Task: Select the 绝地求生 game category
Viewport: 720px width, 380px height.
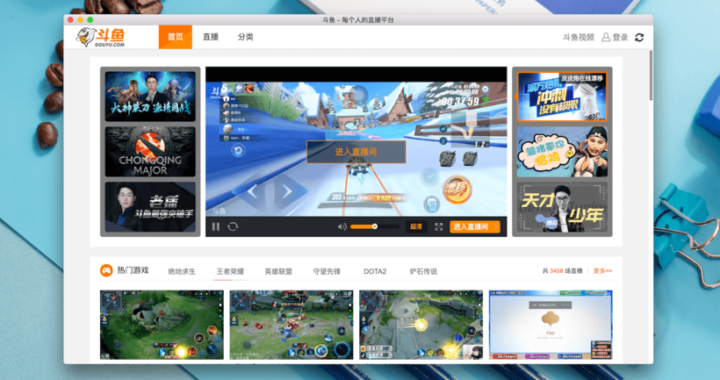Action: coord(182,272)
